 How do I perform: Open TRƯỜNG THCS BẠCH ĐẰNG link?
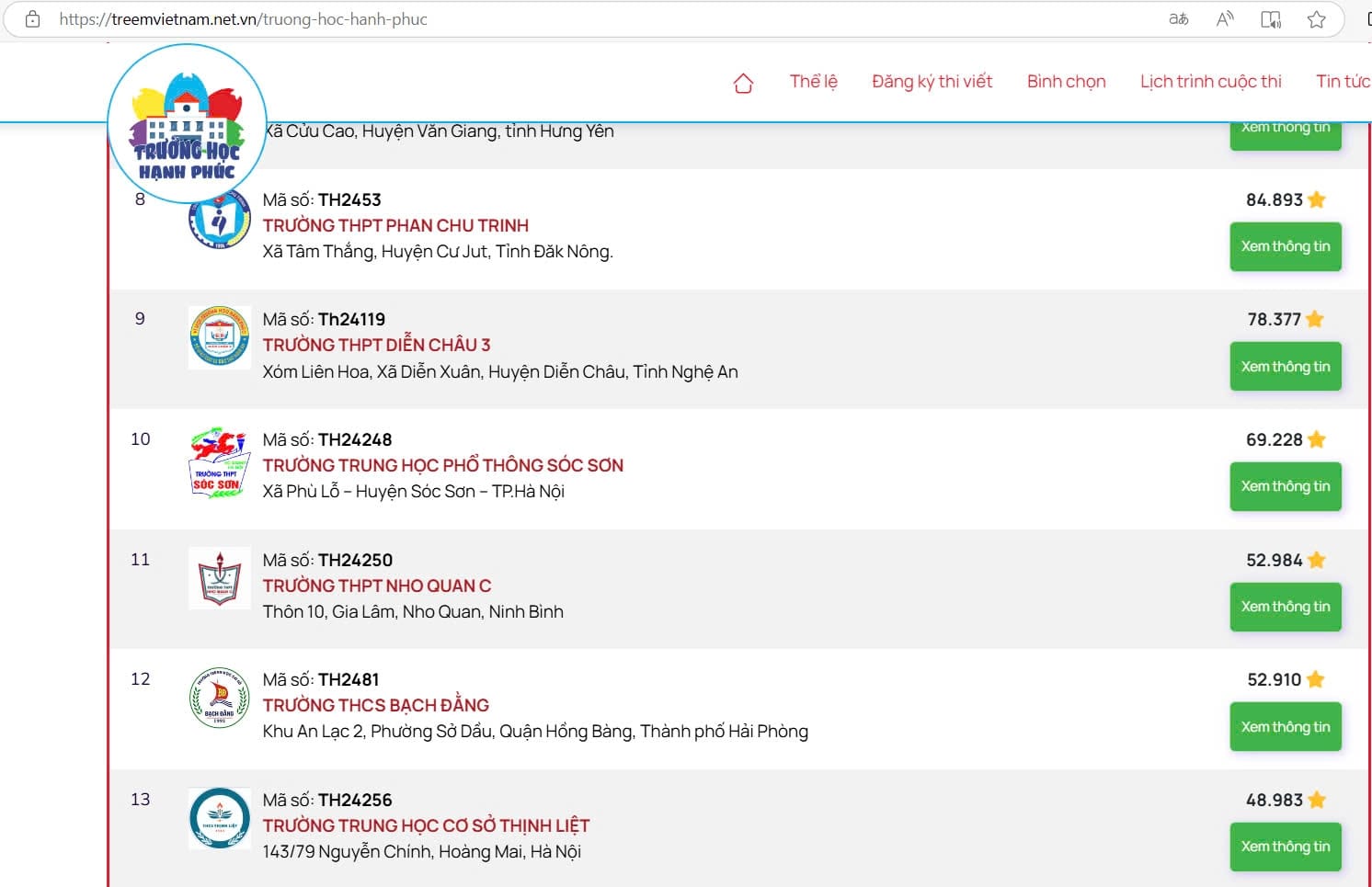pyautogui.click(x=375, y=705)
